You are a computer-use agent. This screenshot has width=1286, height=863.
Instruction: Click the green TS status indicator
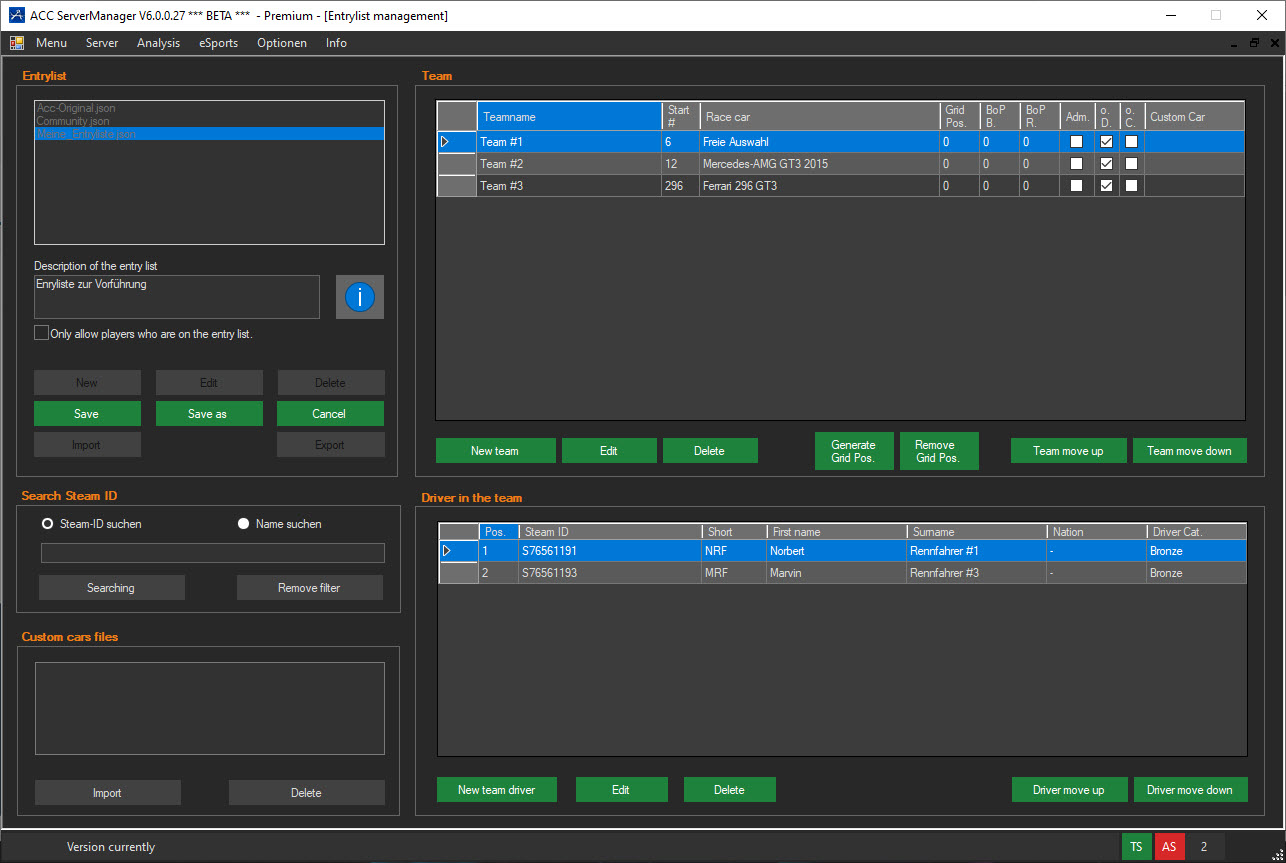click(1136, 847)
